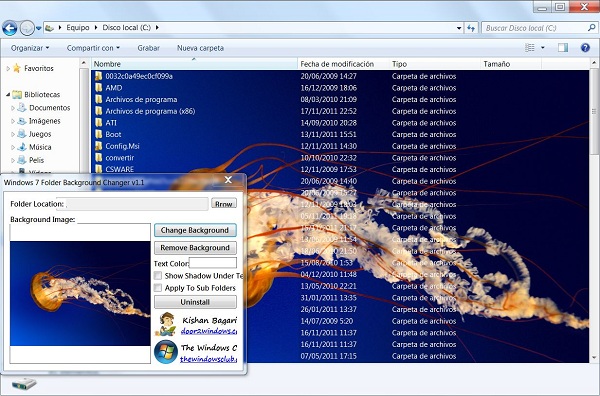600x396 pixels.
Task: Click the Imágenes library icon
Action: (x=22, y=121)
